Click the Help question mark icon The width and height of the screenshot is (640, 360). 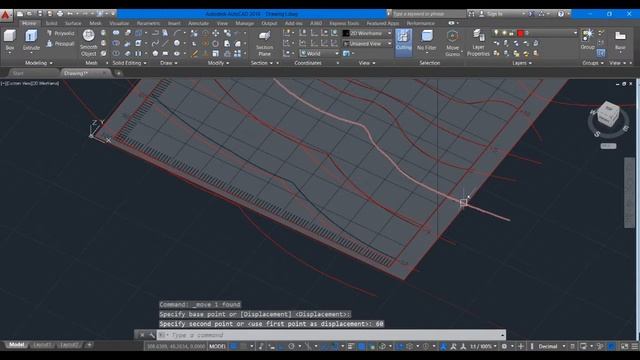pyautogui.click(x=561, y=14)
